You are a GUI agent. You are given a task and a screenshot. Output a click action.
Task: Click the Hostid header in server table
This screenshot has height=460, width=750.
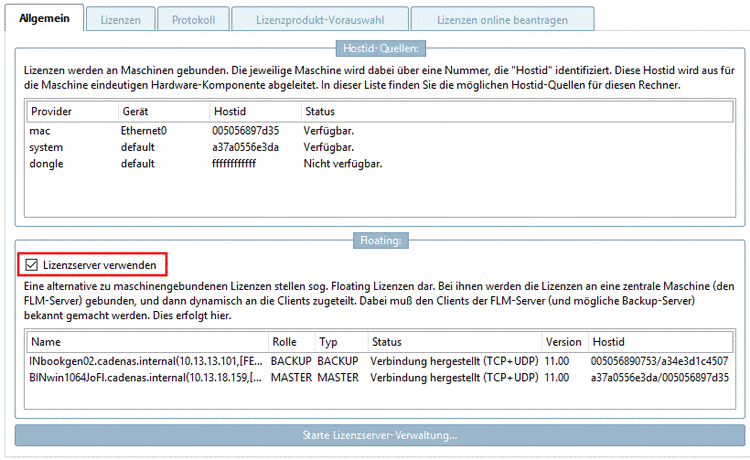(x=660, y=342)
